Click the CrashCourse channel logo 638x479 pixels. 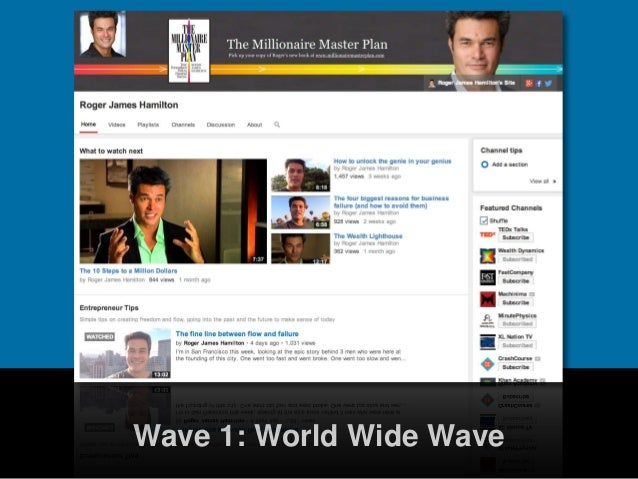[x=487, y=363]
